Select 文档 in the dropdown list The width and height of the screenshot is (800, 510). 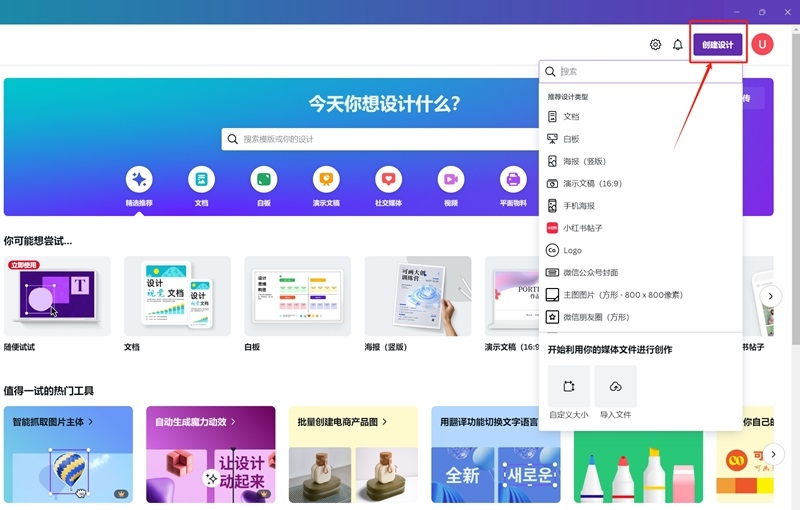[640, 117]
